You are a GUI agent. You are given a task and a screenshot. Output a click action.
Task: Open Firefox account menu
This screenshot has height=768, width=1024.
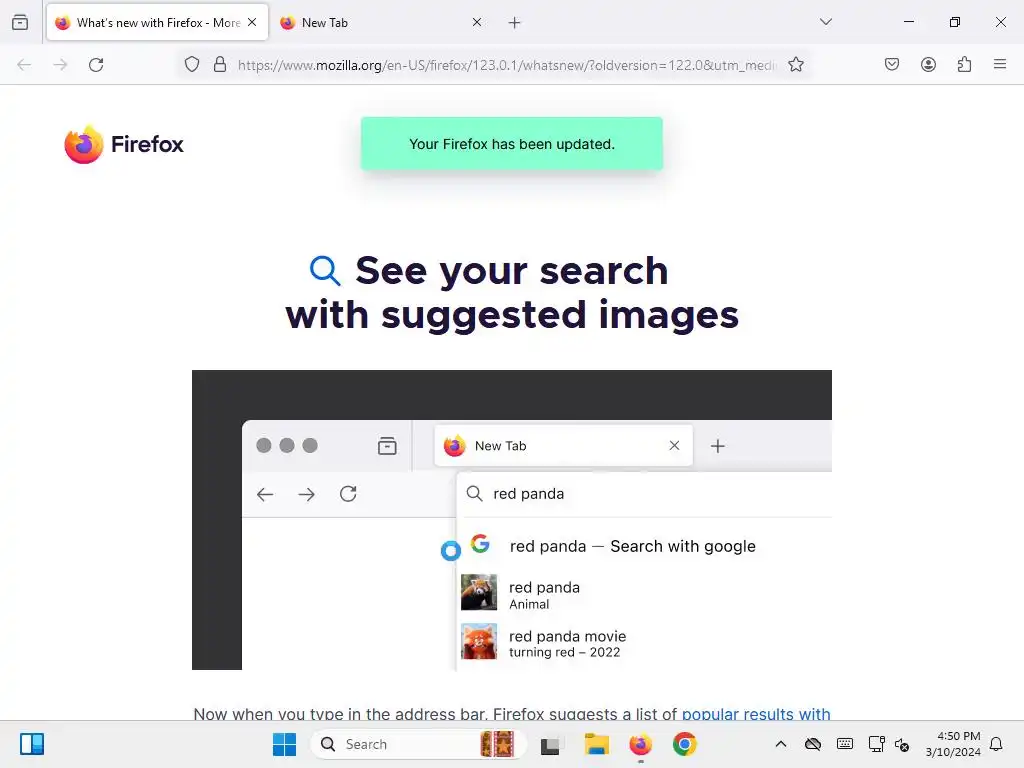click(928, 65)
